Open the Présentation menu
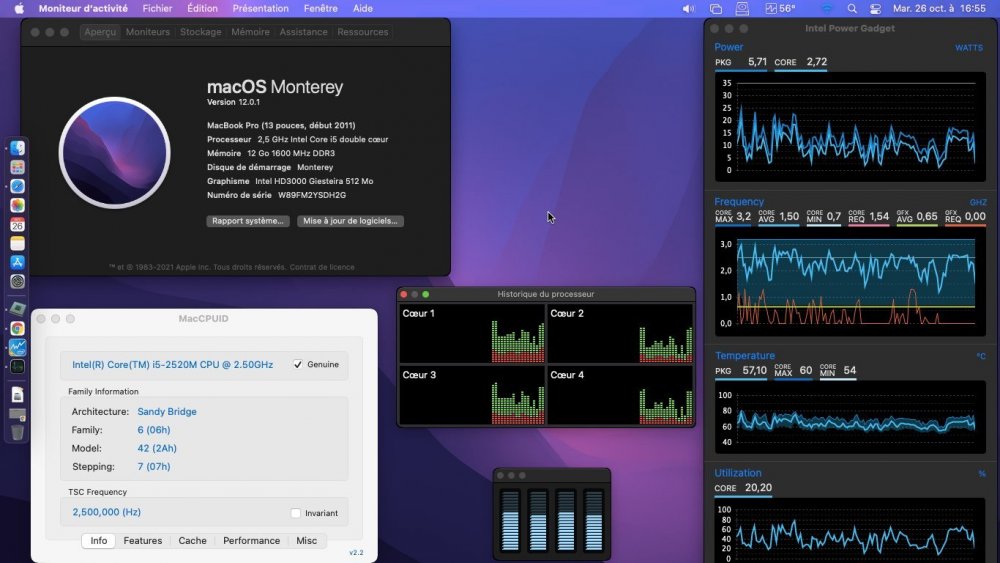 (260, 8)
